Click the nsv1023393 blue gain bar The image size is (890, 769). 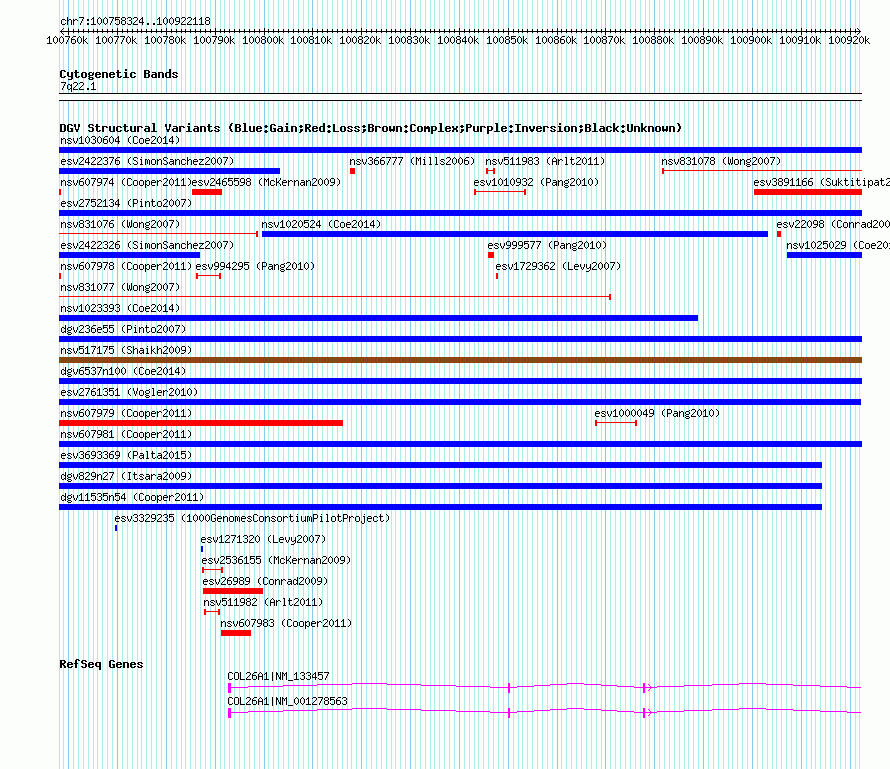coord(379,318)
